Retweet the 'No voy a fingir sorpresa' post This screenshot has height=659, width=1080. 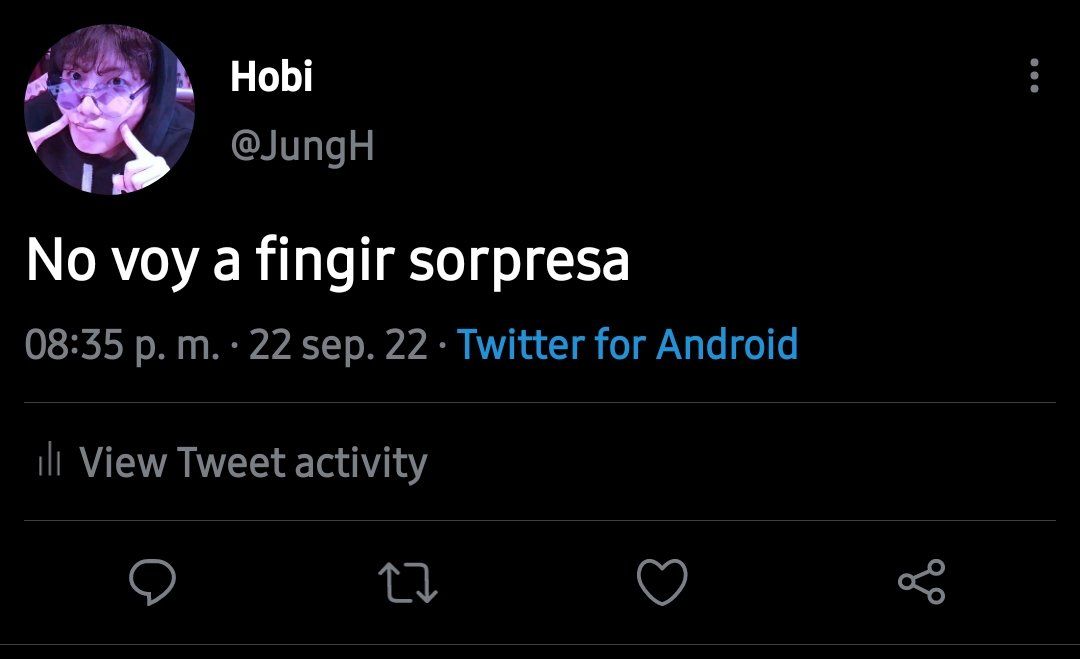(408, 583)
